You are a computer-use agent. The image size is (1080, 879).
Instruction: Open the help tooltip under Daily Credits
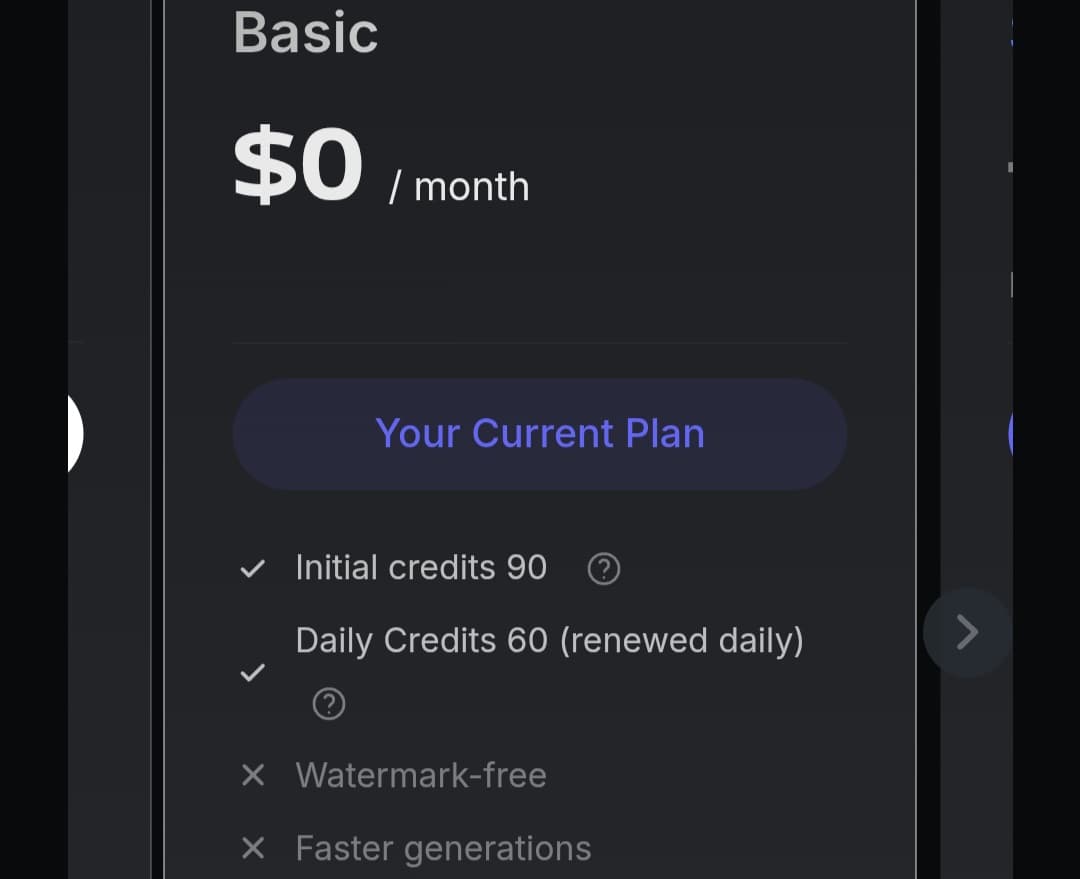tap(329, 704)
